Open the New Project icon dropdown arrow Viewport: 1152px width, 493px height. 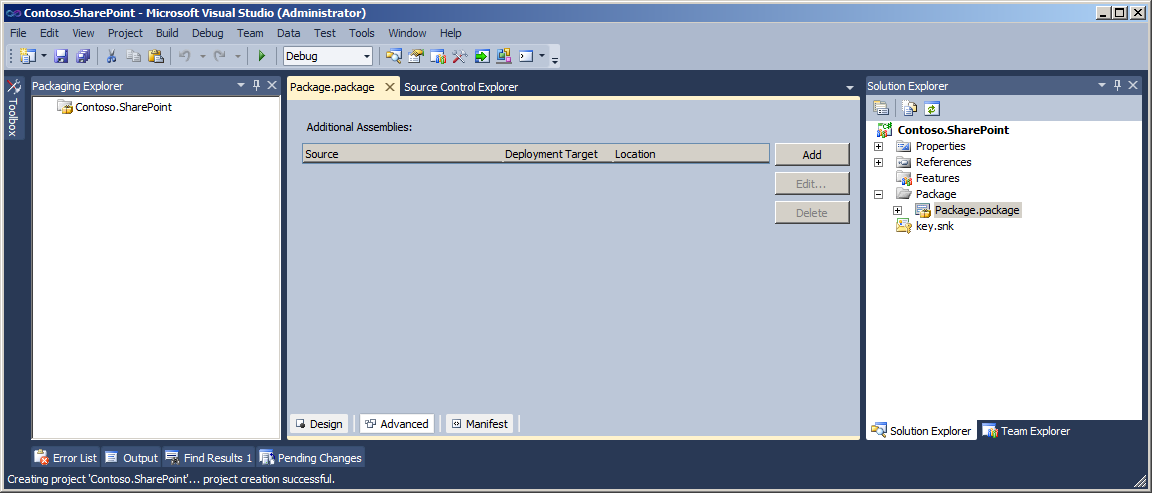click(43, 56)
